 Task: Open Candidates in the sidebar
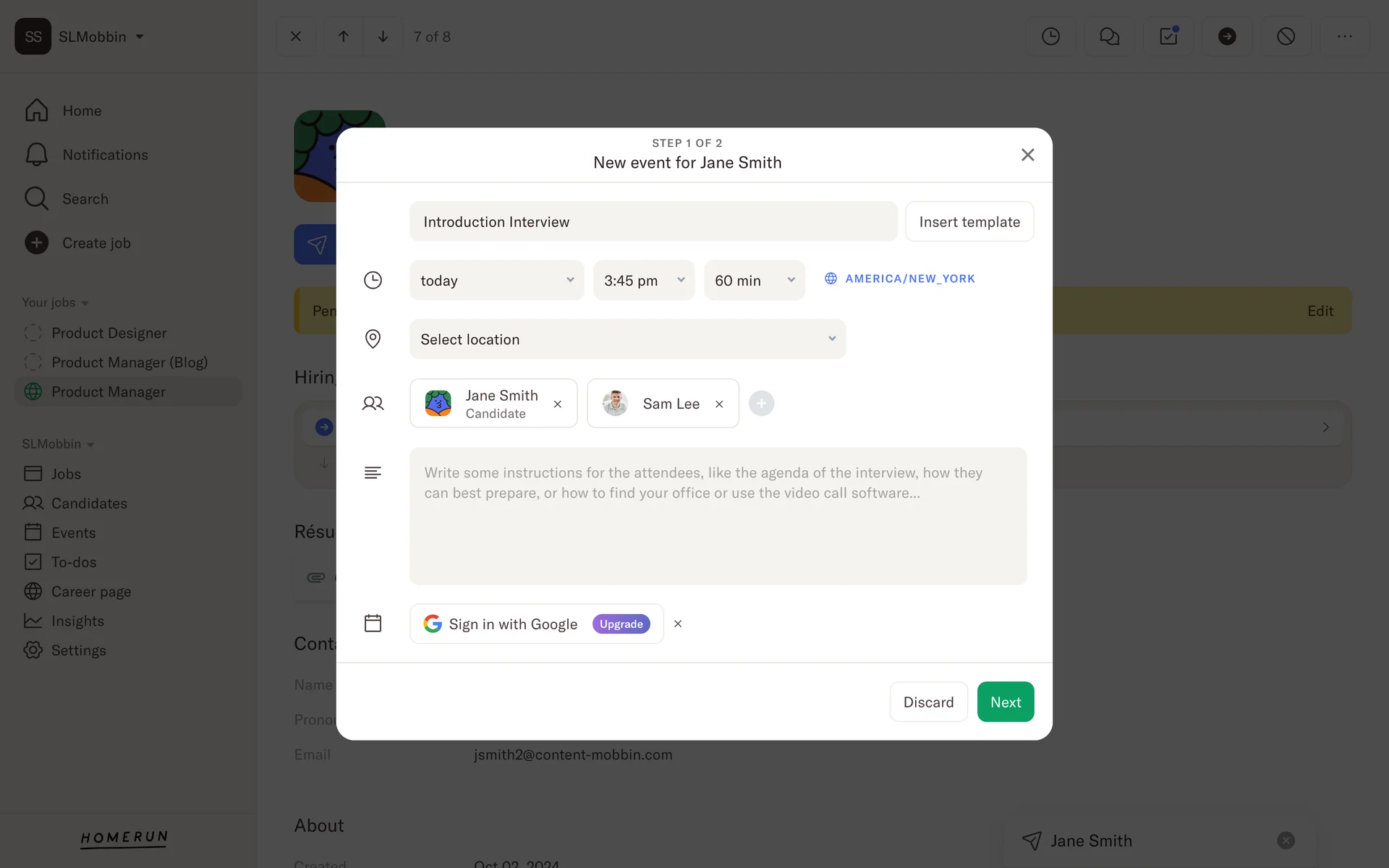click(89, 503)
